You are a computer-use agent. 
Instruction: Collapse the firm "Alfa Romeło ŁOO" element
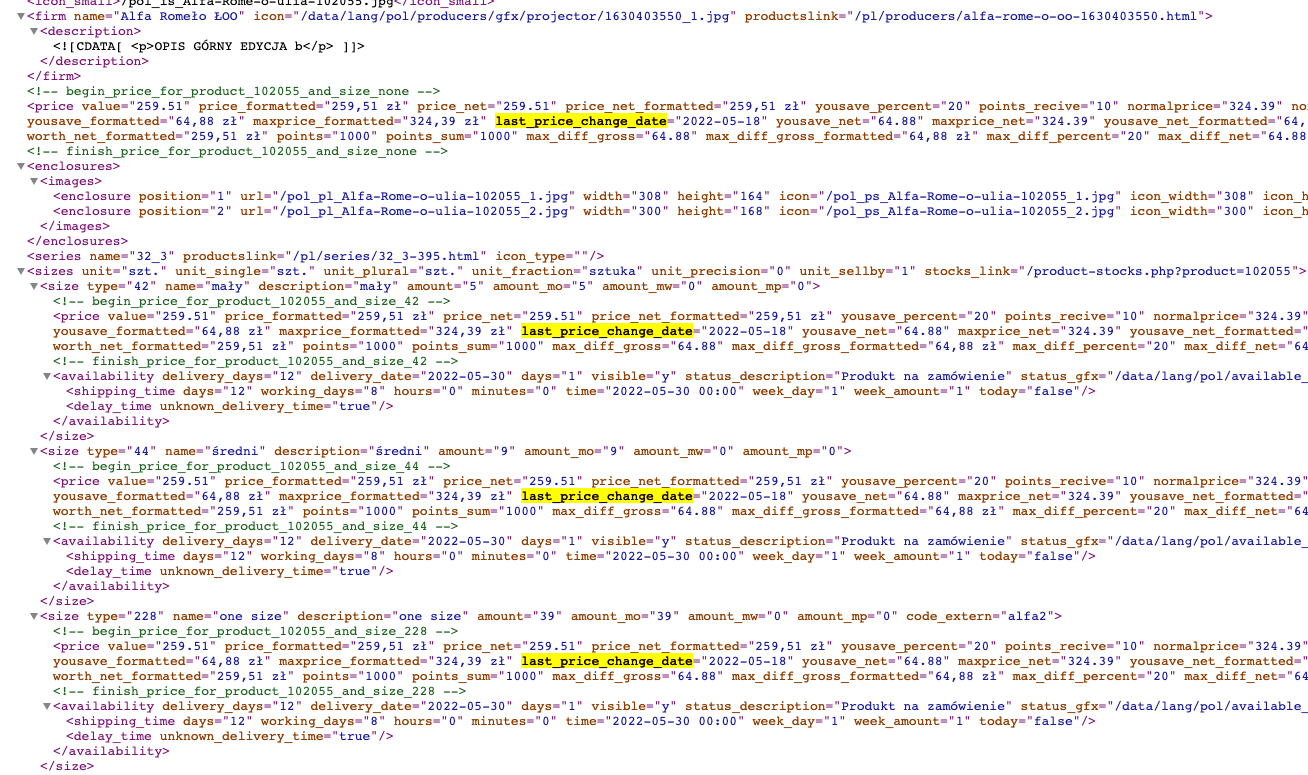click(x=21, y=16)
